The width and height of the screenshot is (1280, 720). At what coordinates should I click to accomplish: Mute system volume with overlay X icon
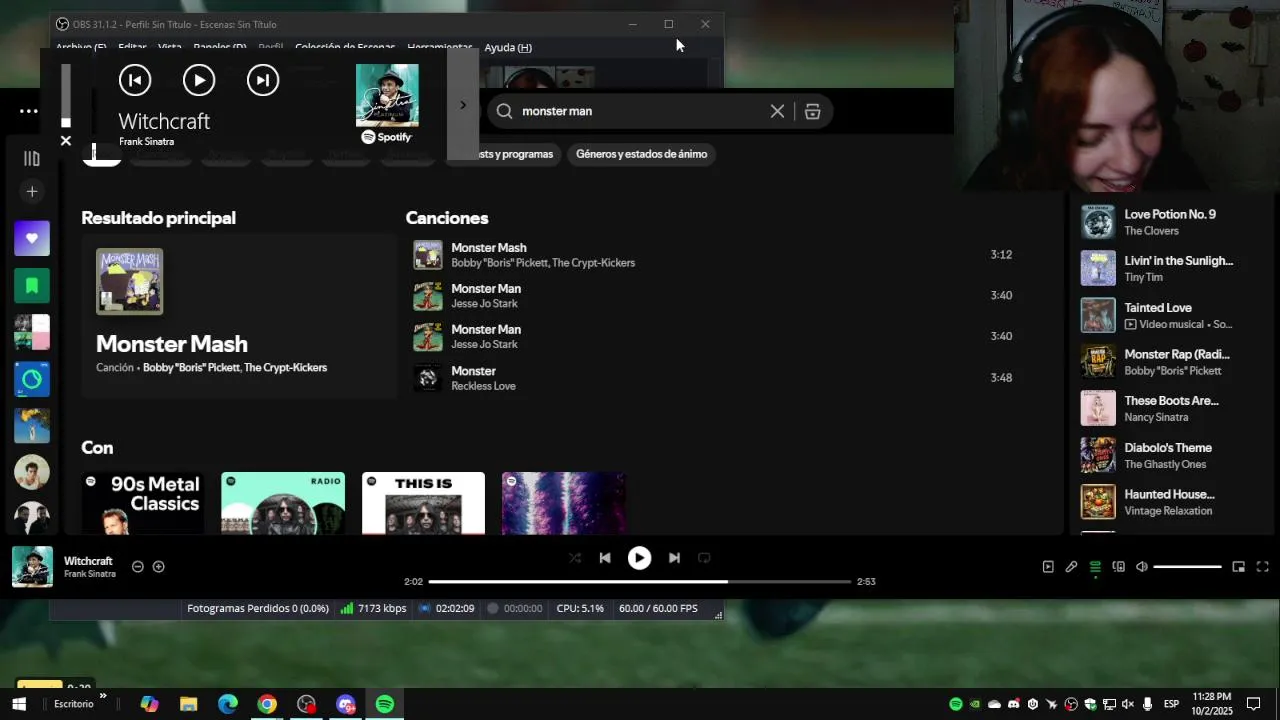(x=66, y=141)
